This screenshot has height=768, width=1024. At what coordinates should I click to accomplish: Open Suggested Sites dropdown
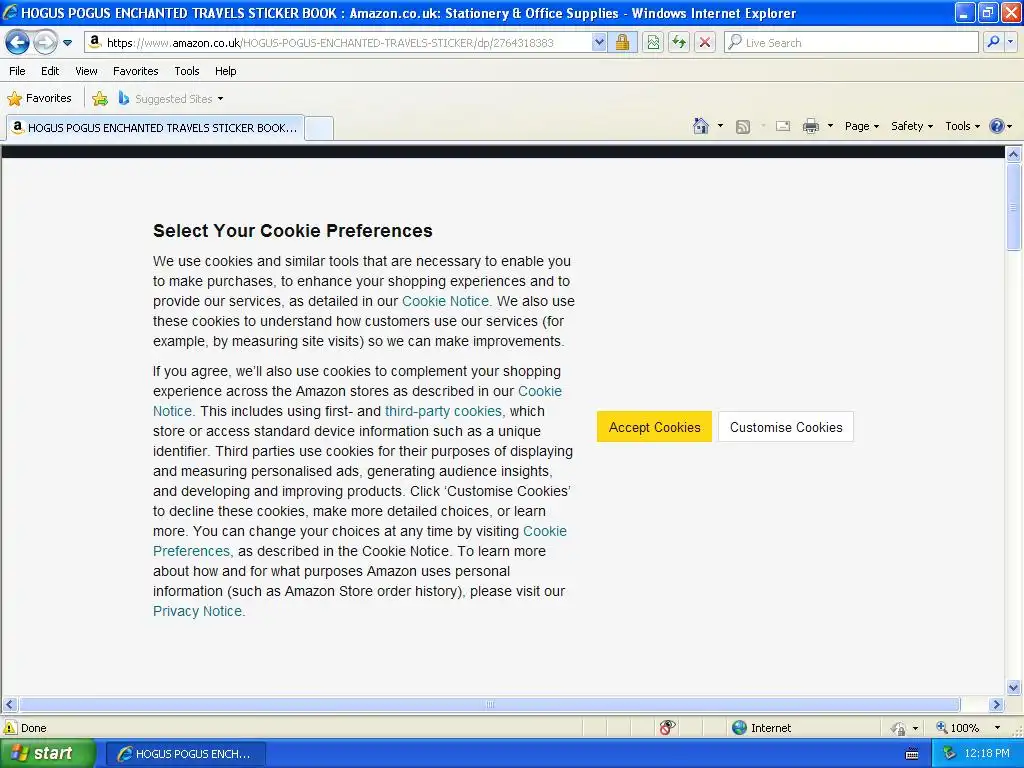coord(171,99)
